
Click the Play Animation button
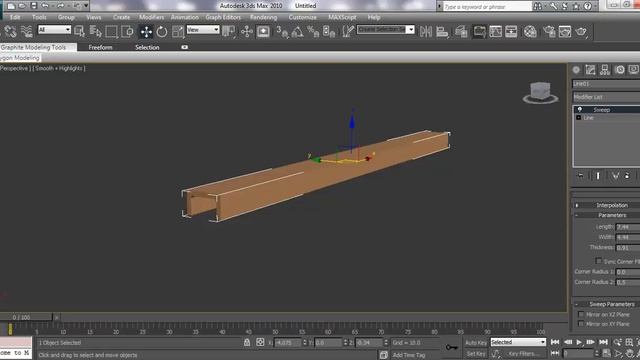(x=579, y=342)
